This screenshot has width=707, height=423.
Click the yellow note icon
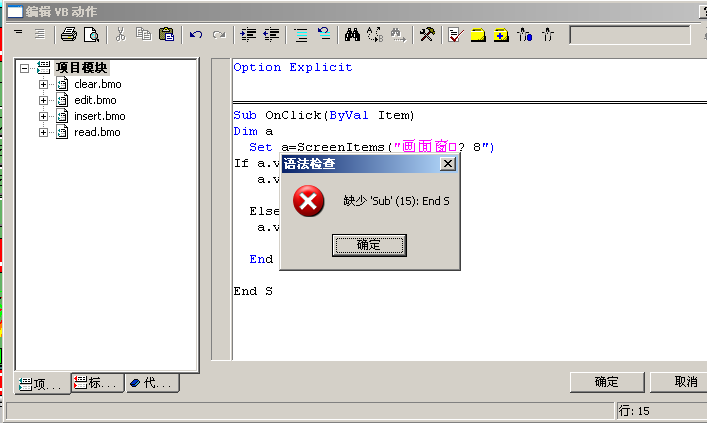pyautogui.click(x=478, y=35)
